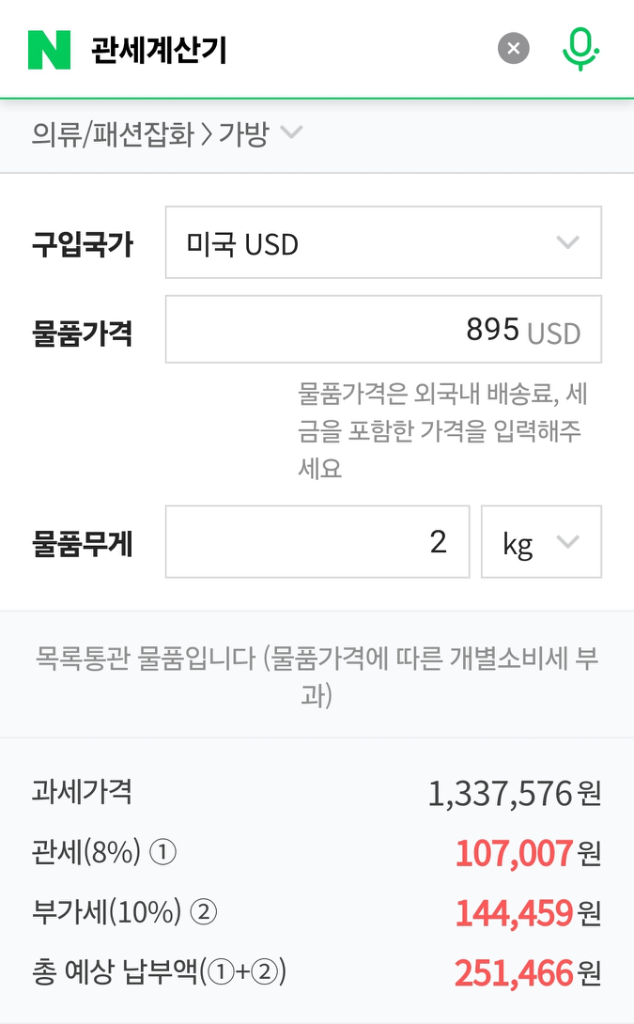Click the 물품가격 price input field

click(383, 329)
